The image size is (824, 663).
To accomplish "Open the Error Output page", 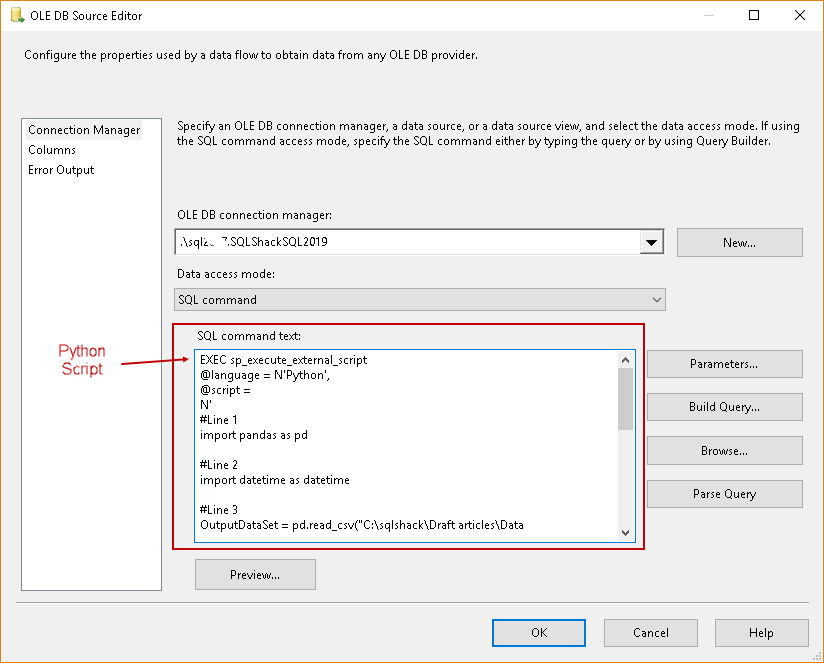I will coord(61,170).
